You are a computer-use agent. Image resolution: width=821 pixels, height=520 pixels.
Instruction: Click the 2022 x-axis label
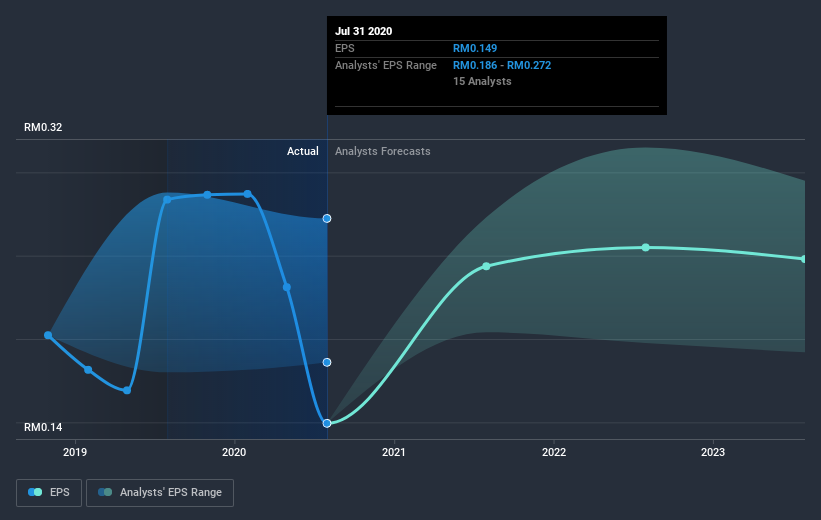tap(554, 452)
